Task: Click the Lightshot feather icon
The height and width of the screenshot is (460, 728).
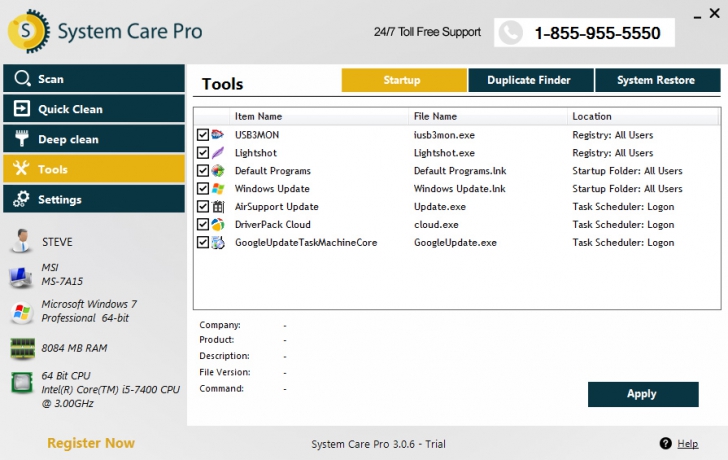Action: coord(218,153)
